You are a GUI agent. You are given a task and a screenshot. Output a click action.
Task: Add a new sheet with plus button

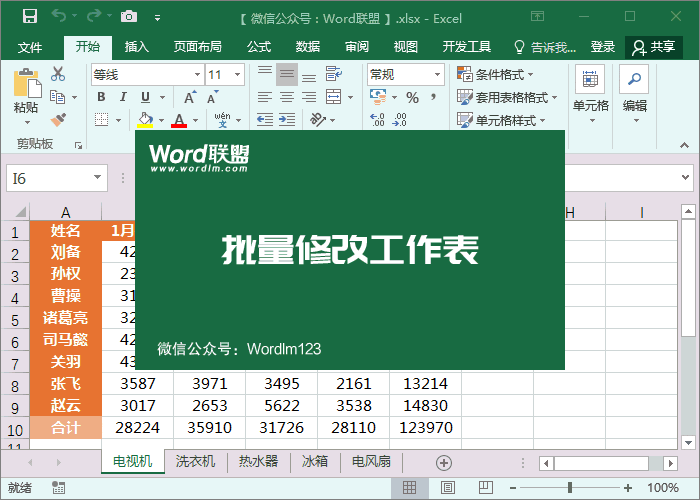(x=444, y=462)
